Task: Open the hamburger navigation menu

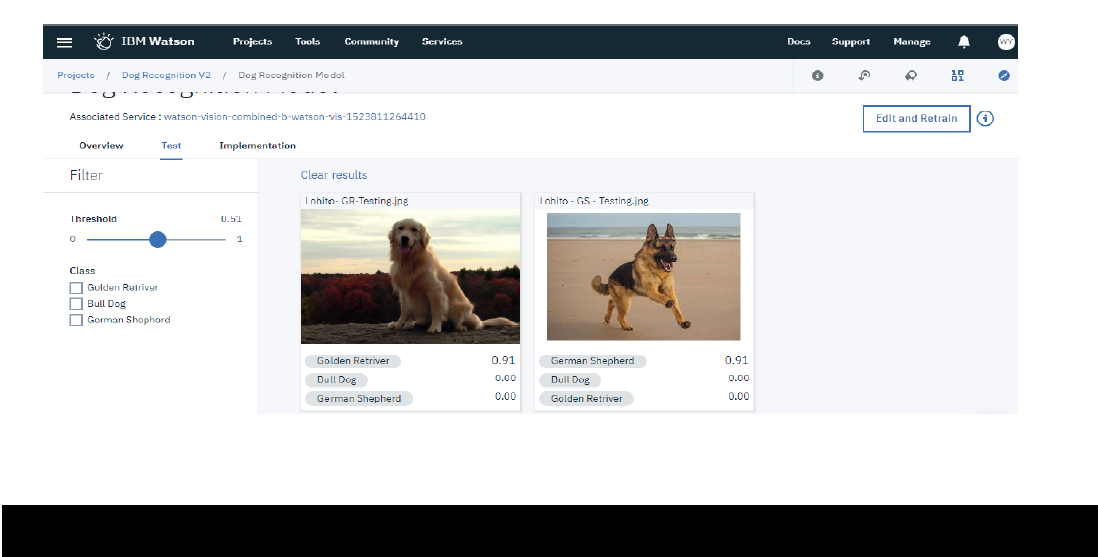Action: coord(64,42)
